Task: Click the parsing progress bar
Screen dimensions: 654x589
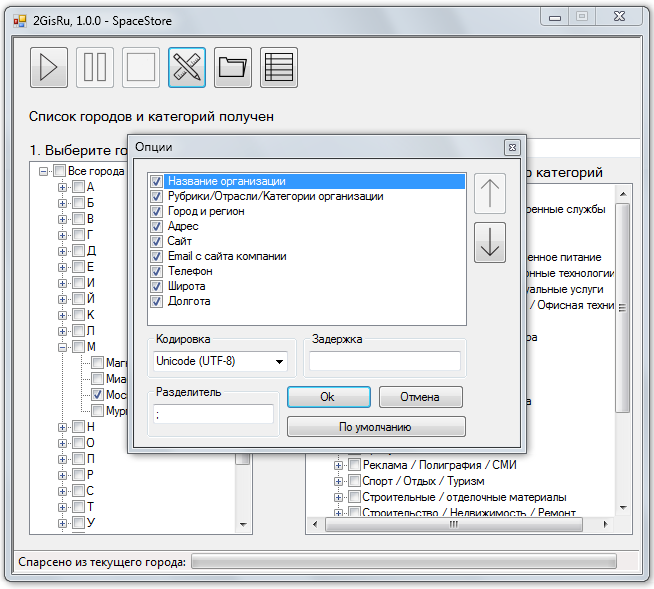Action: tap(404, 561)
